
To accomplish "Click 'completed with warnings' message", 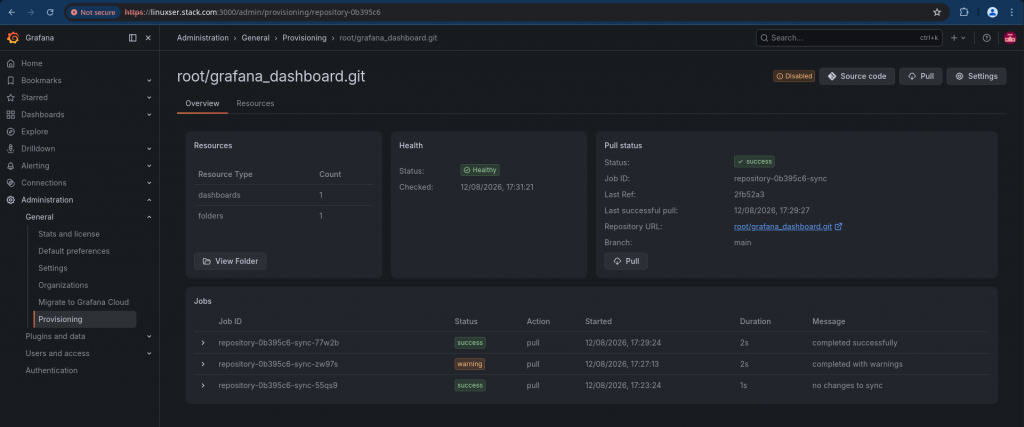I will [x=857, y=364].
